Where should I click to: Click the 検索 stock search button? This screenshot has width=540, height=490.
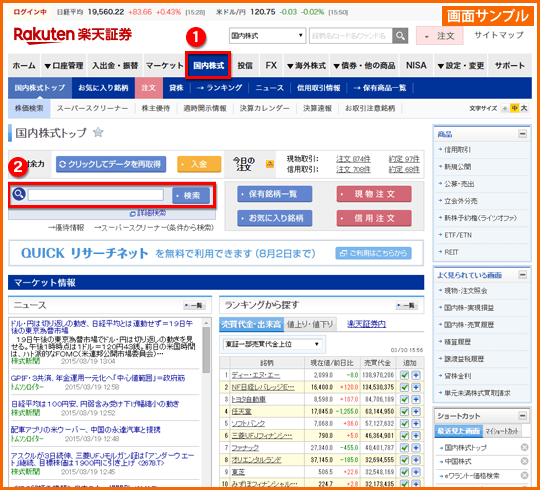pyautogui.click(x=191, y=195)
